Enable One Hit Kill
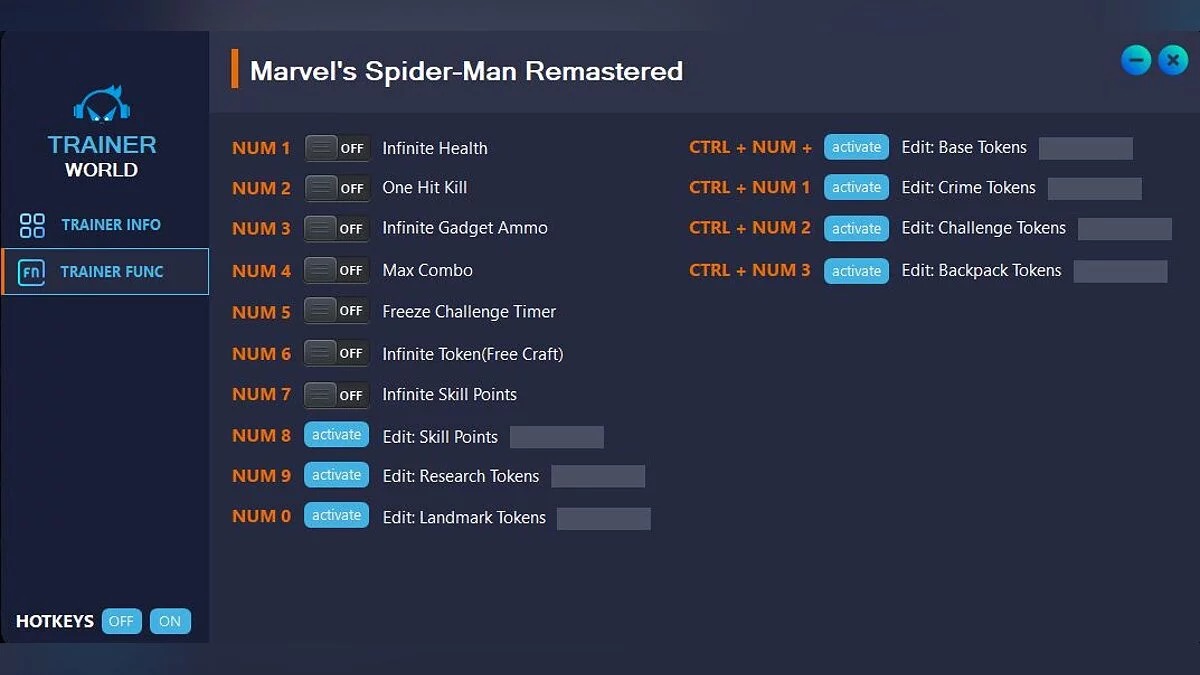1200x675 pixels. tap(336, 187)
